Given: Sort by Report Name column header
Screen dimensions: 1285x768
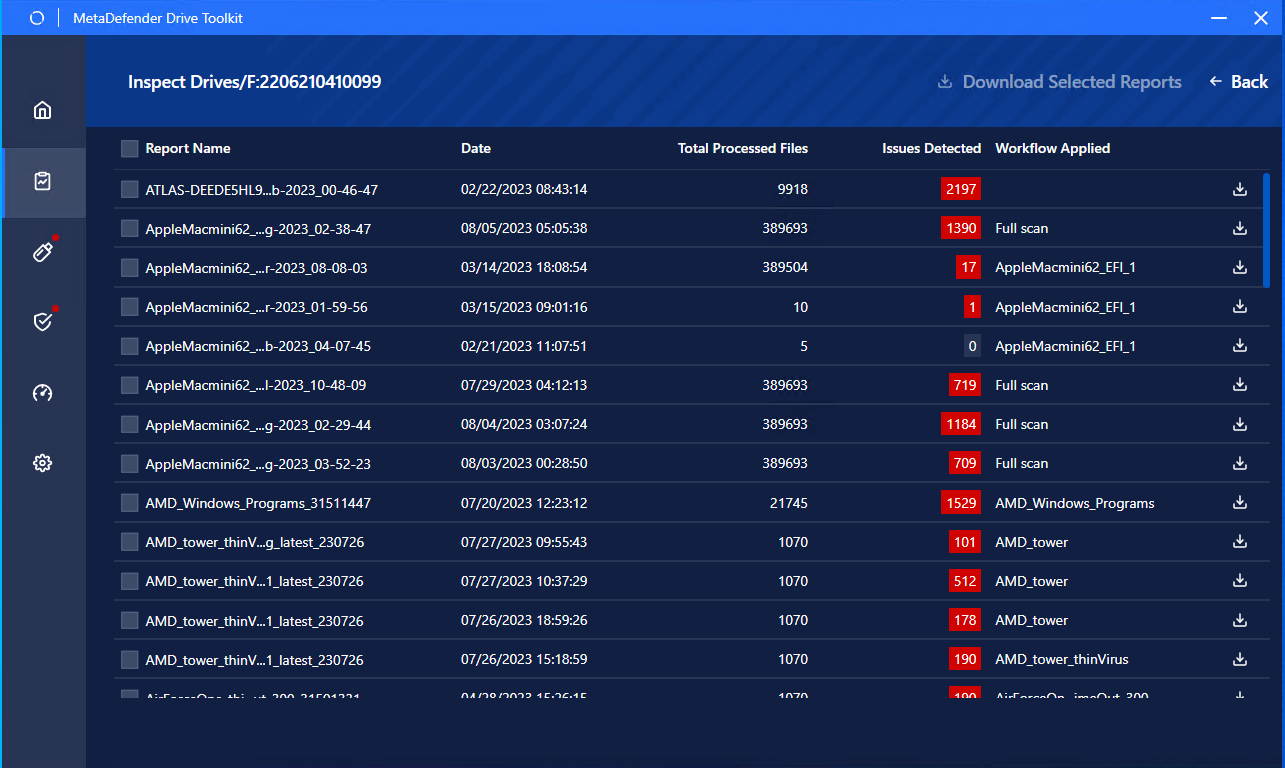Looking at the screenshot, I should coord(188,148).
